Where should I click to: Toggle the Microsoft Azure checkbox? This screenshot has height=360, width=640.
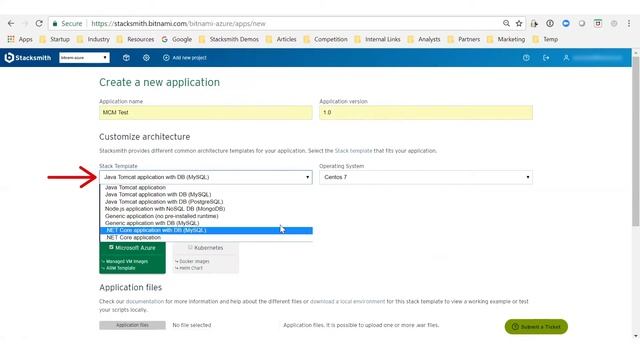click(x=111, y=247)
